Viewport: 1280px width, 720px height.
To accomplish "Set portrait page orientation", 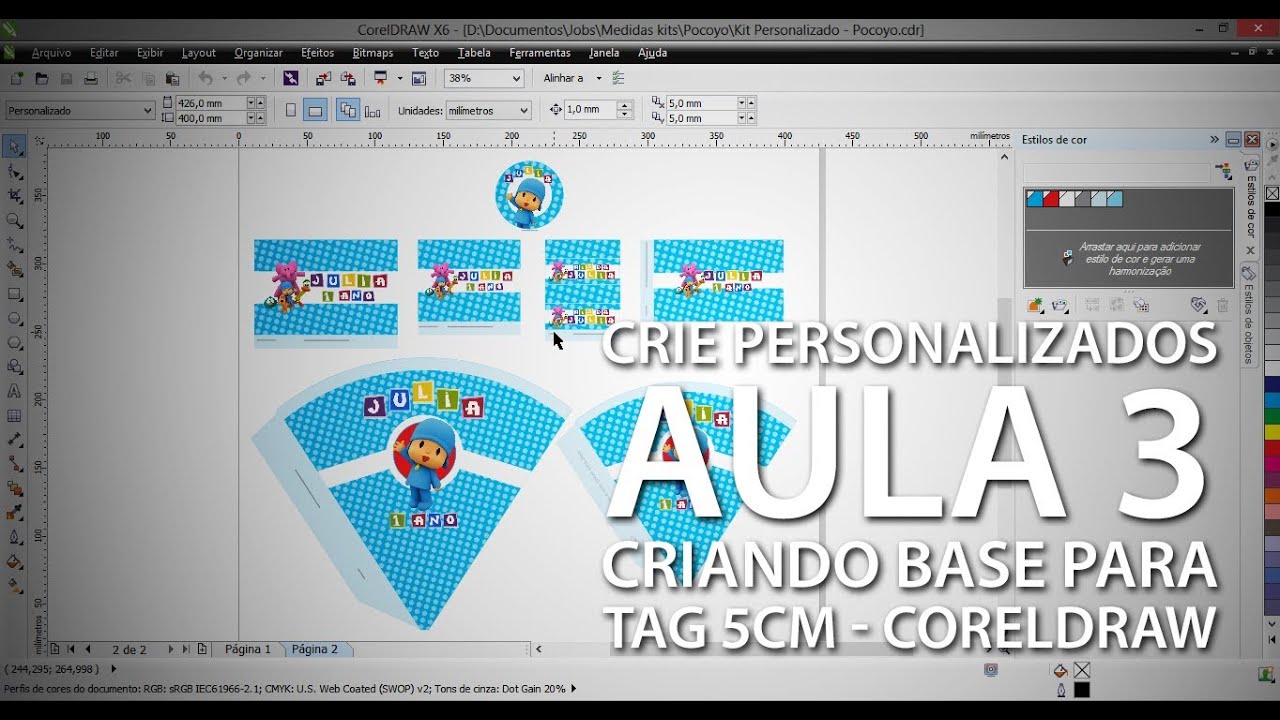I will point(291,111).
